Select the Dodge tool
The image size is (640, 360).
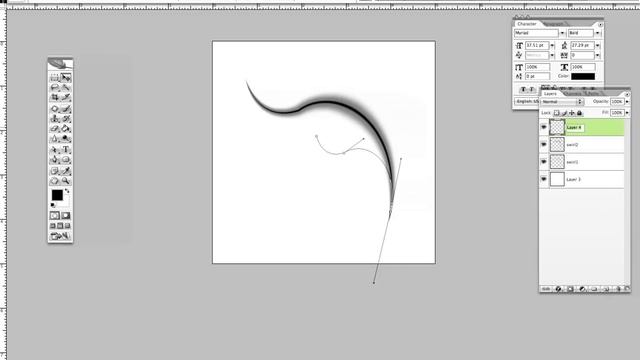tap(66, 139)
